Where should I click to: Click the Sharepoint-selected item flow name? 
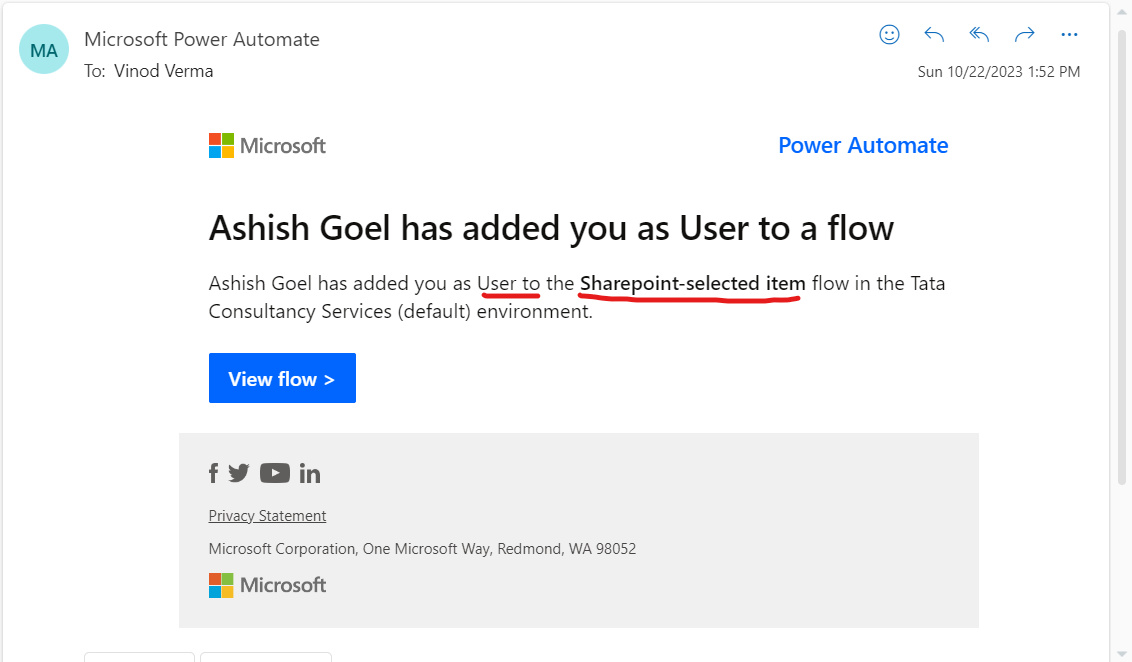[x=692, y=284]
